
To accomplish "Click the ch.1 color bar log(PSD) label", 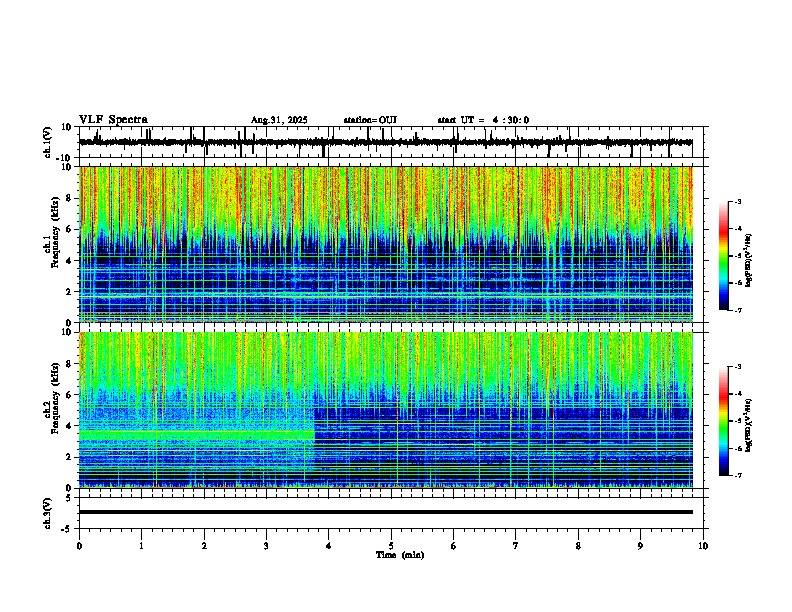I will coord(748,260).
